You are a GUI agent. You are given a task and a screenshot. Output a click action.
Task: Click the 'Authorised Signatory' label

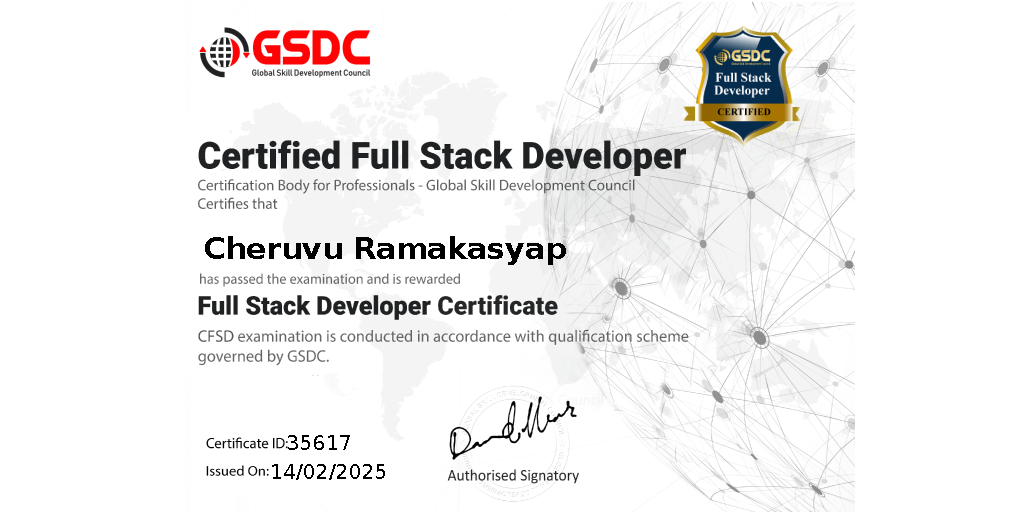(513, 475)
